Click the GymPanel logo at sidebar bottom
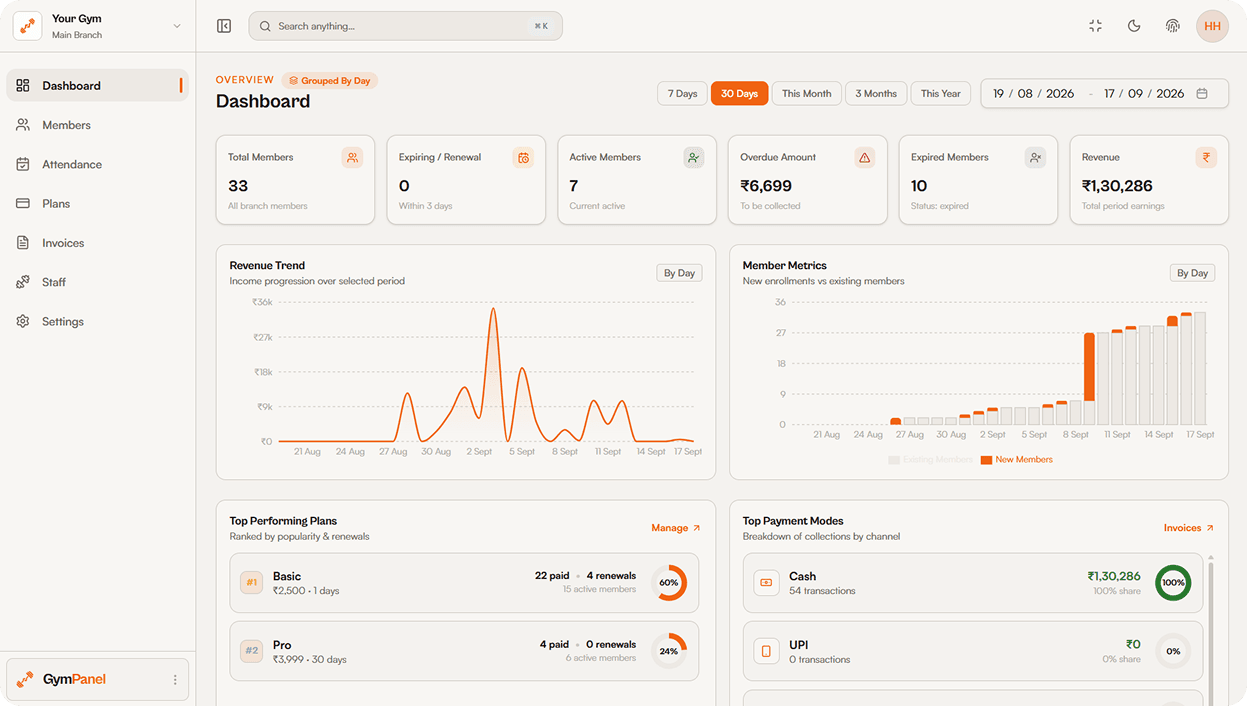The width and height of the screenshot is (1247, 706). 25,680
